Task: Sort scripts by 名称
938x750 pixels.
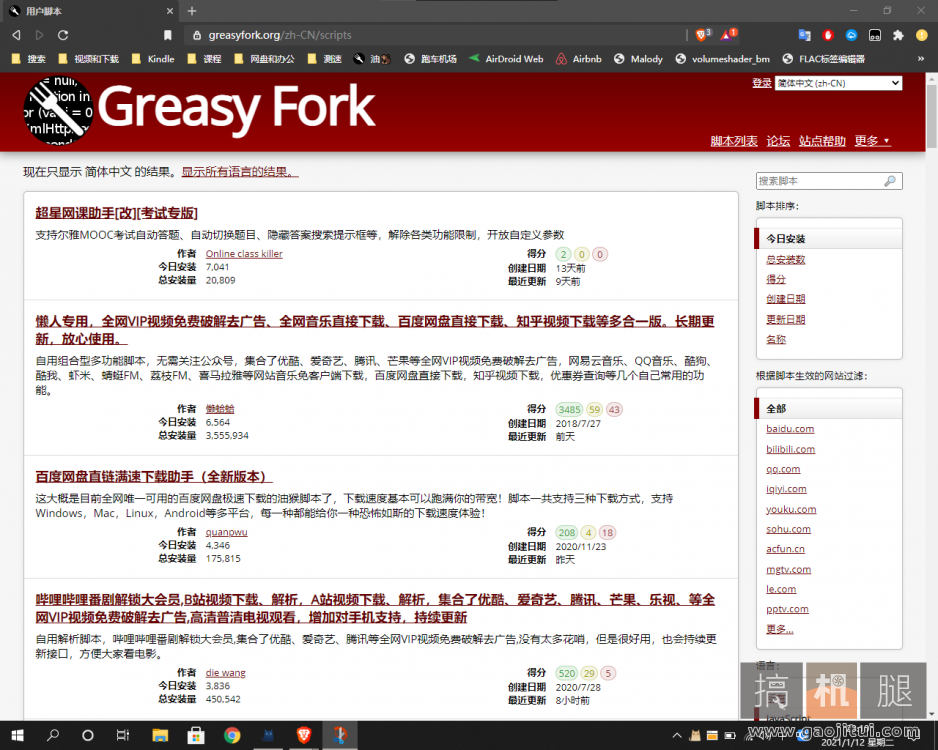Action: coord(776,340)
